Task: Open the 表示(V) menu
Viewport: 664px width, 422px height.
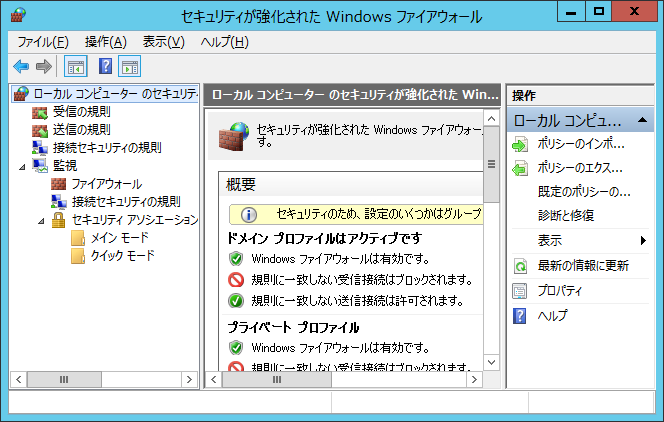Action: click(x=163, y=42)
